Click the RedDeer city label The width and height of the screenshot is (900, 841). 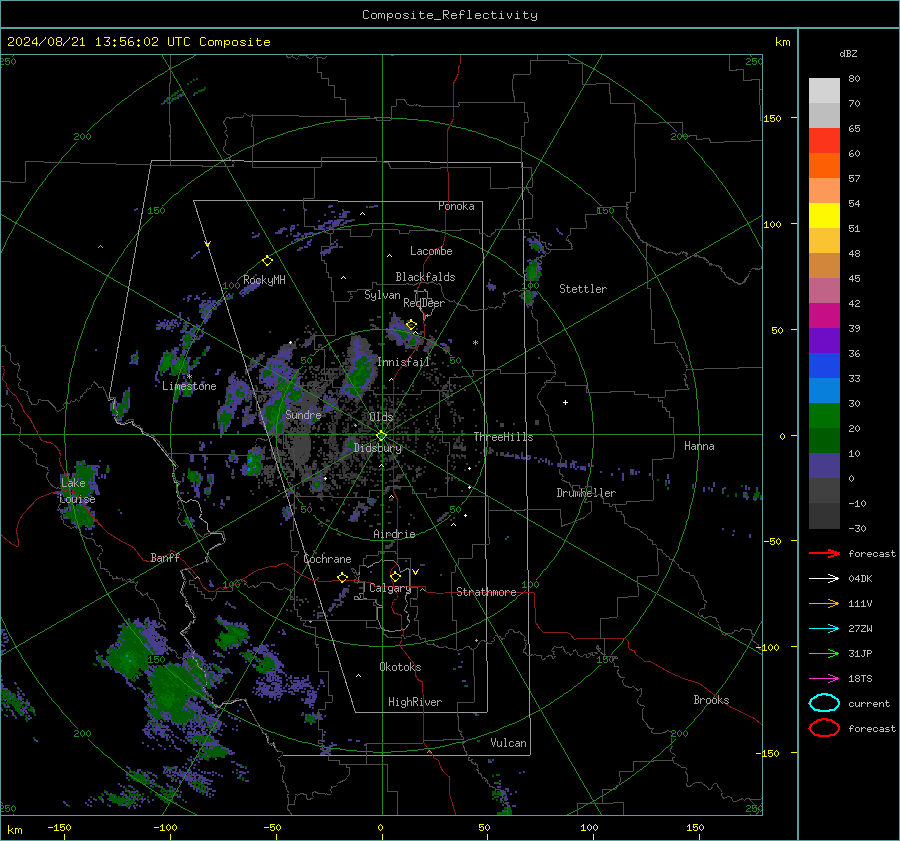pos(424,303)
